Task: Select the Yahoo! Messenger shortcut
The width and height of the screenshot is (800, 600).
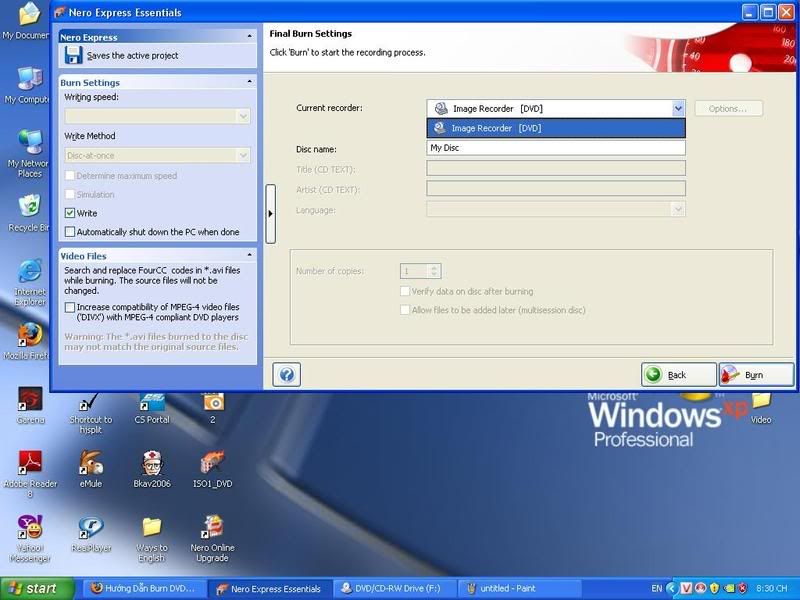Action: [x=30, y=539]
